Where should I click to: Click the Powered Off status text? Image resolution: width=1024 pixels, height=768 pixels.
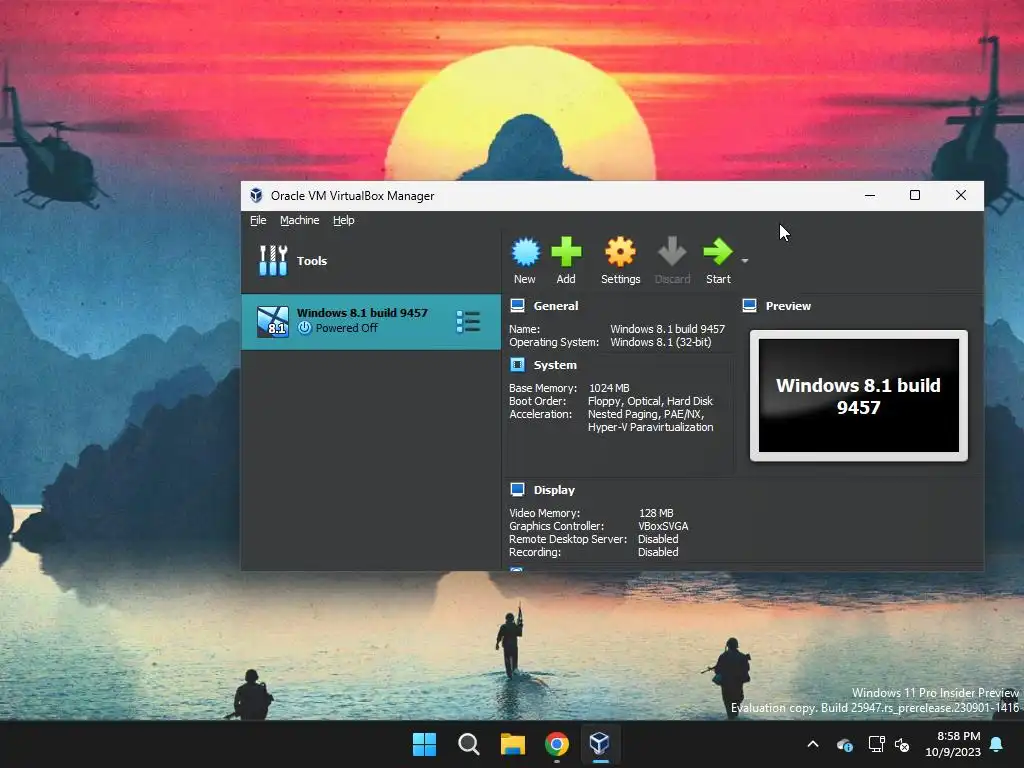tap(346, 328)
